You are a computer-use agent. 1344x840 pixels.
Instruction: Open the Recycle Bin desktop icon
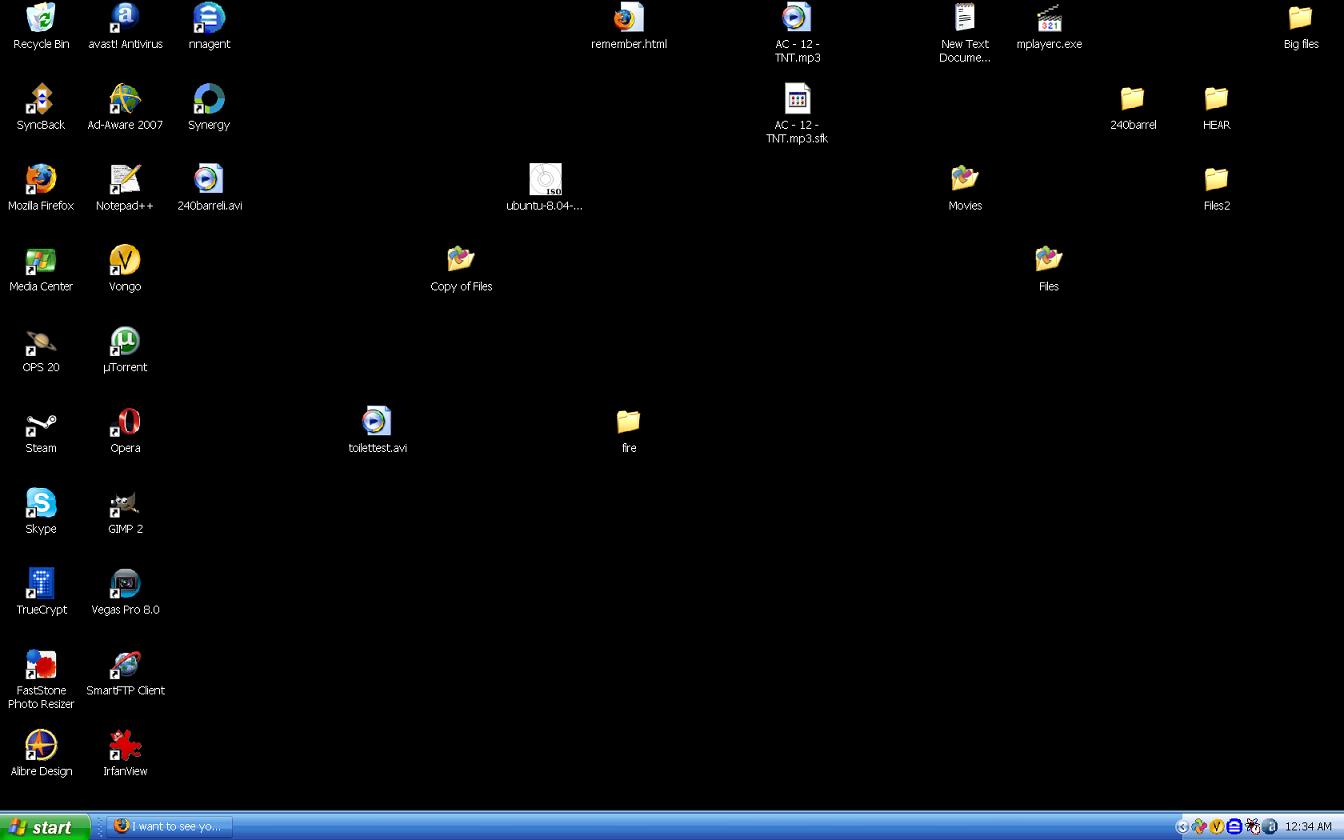(41, 19)
